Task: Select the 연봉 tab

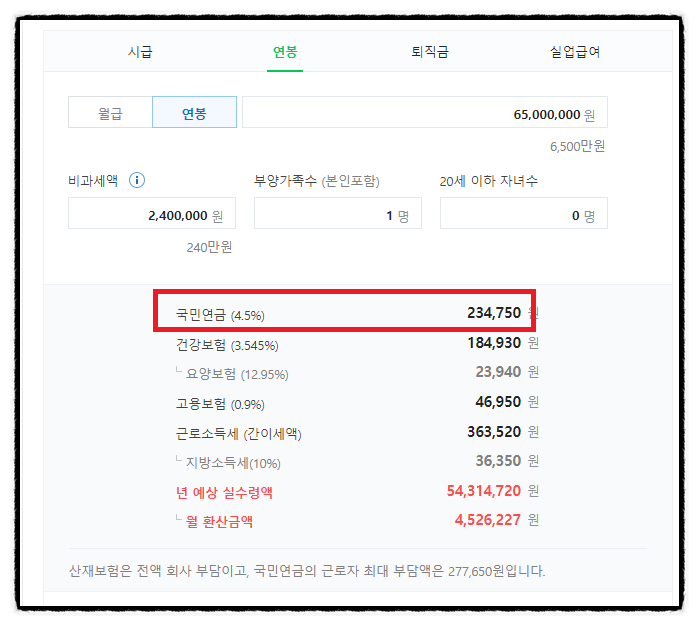Action: coord(285,52)
